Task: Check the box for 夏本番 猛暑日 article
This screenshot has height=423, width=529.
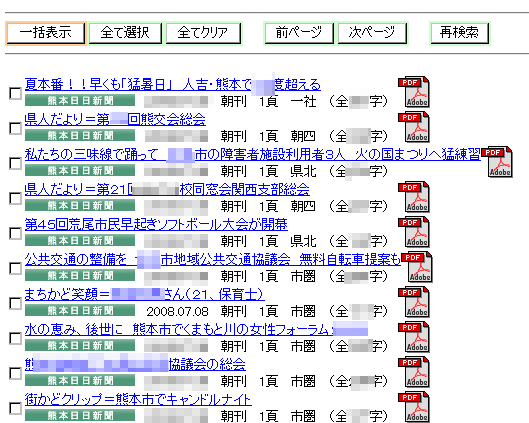Action: click(x=15, y=93)
